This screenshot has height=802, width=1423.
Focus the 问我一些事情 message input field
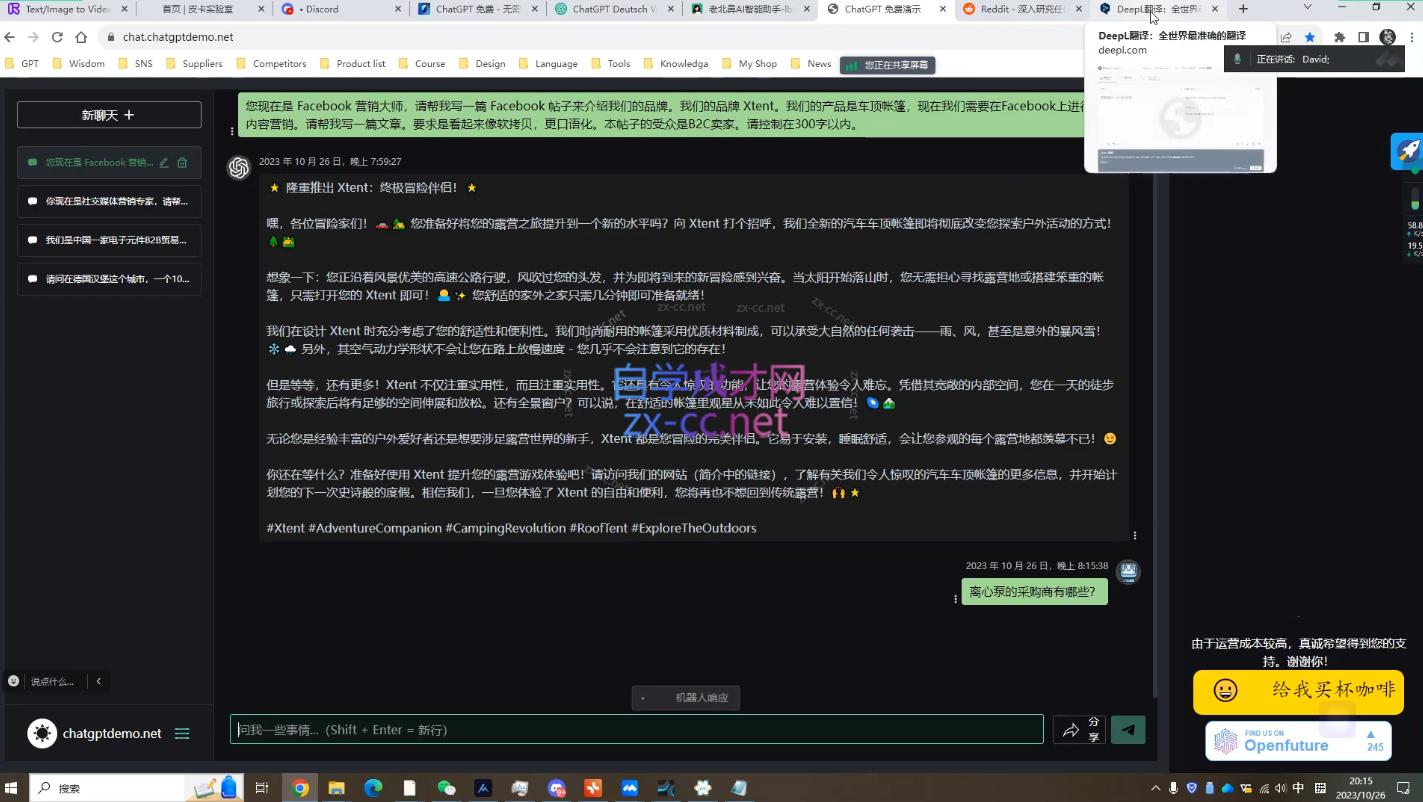click(x=636, y=730)
